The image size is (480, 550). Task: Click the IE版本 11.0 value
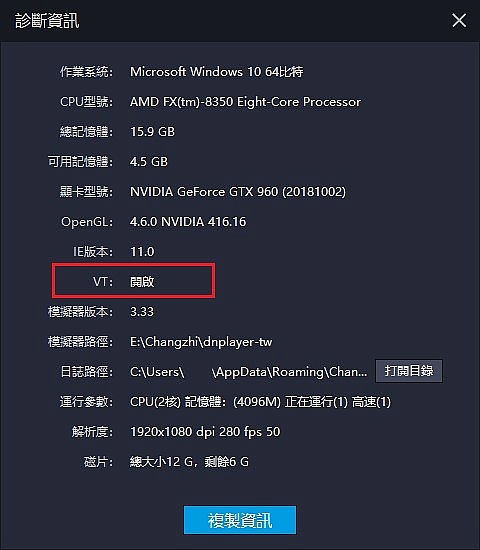[142, 251]
